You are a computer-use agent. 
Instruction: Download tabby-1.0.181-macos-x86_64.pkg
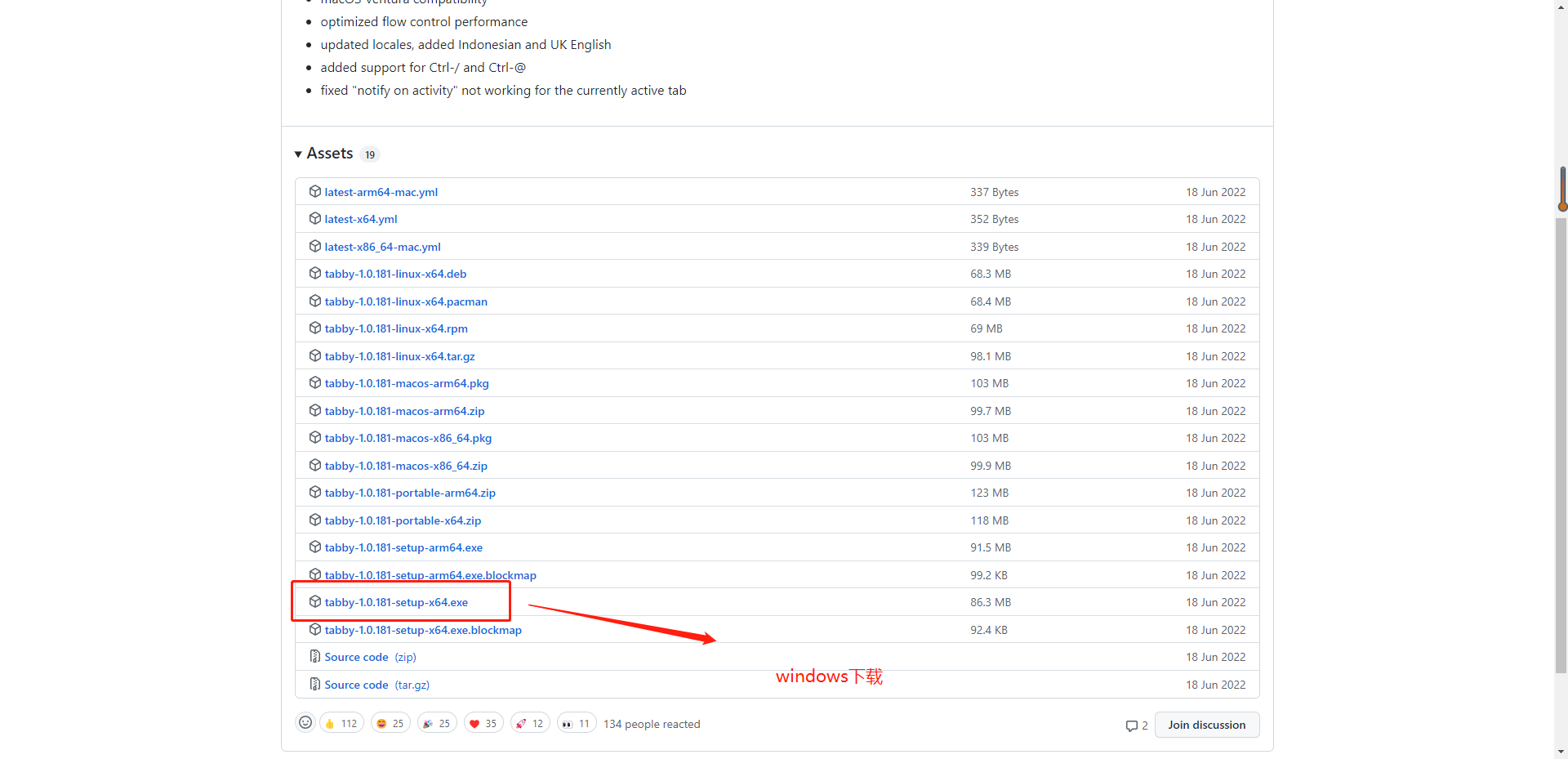408,438
